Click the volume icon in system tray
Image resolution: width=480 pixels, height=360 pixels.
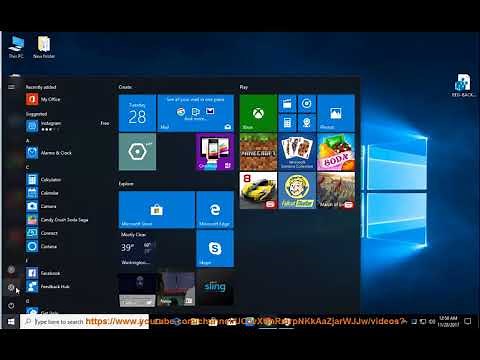[432, 322]
